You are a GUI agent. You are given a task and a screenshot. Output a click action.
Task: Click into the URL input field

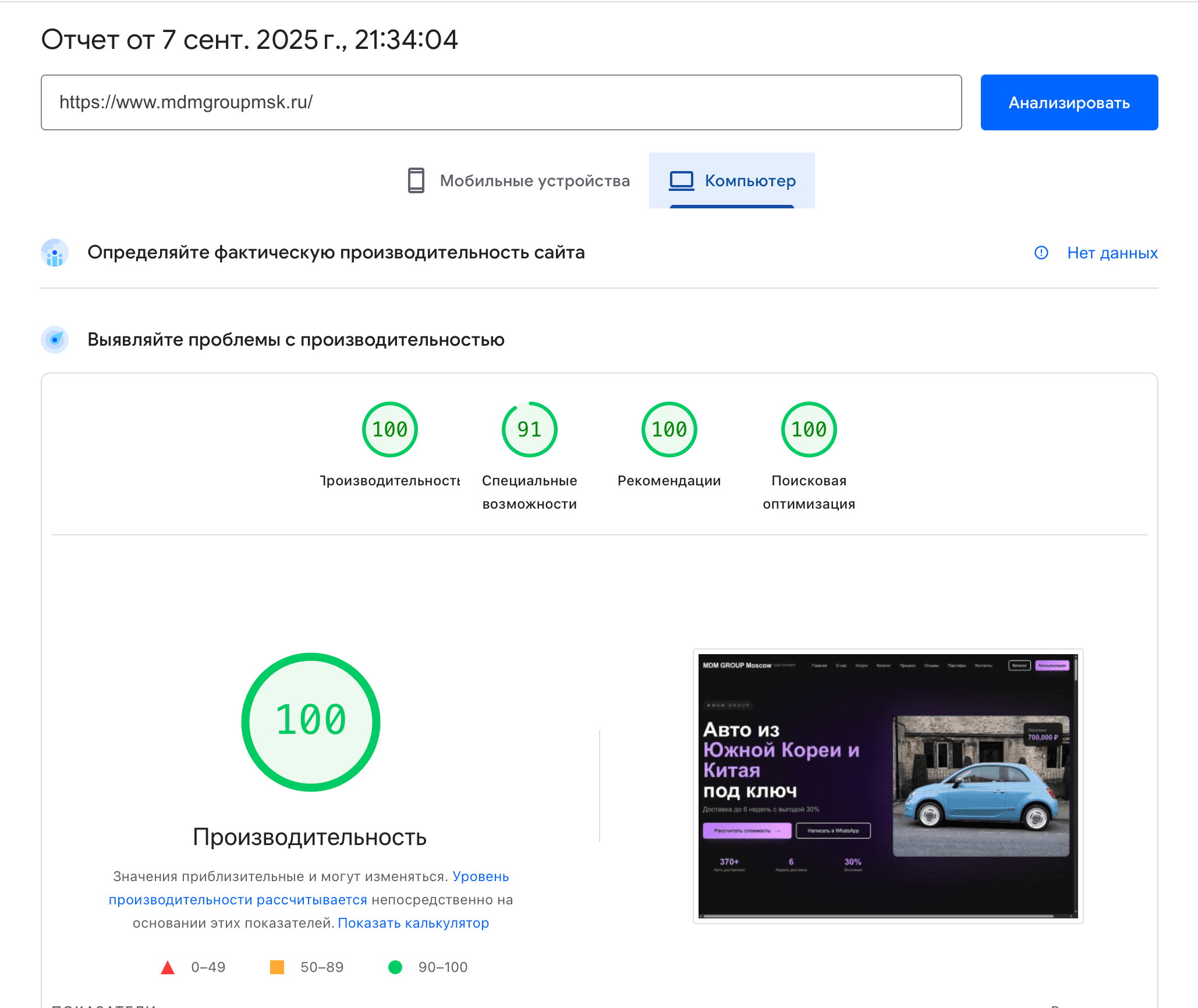click(x=501, y=102)
